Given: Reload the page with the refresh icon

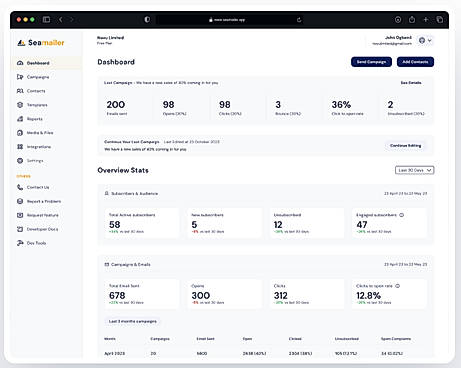Looking at the screenshot, I should point(299,20).
